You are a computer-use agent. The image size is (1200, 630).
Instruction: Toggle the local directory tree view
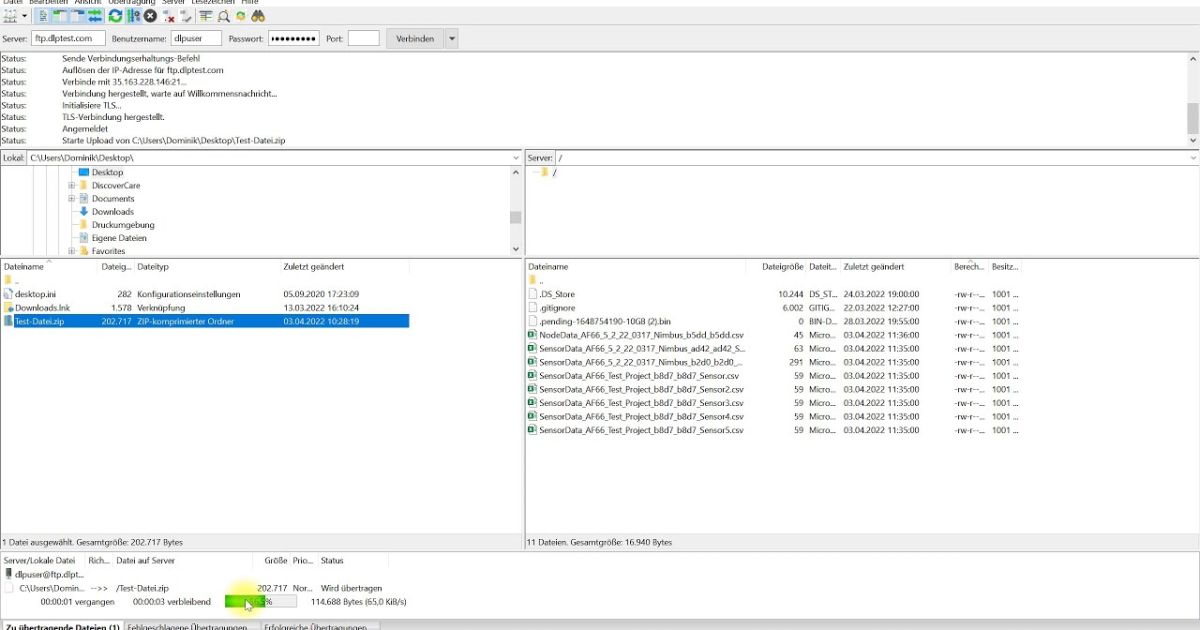click(59, 18)
